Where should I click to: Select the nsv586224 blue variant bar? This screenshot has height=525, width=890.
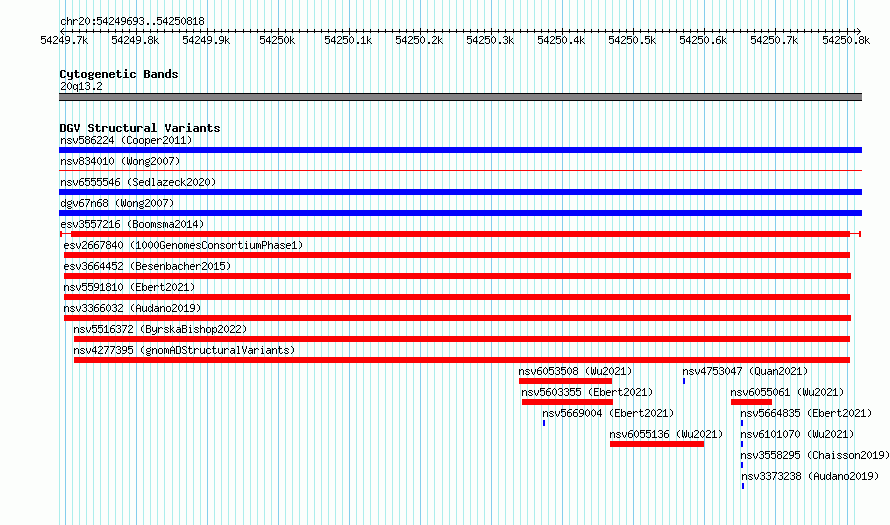tap(460, 150)
